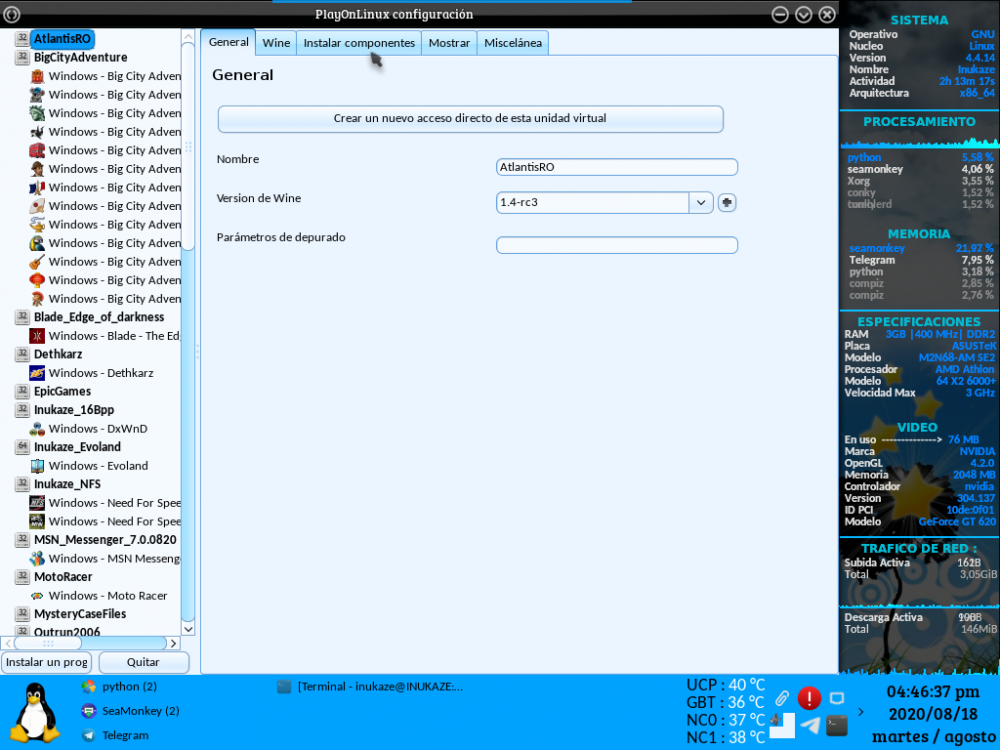This screenshot has height=750, width=1000.
Task: Select the Blade Edge of Darkness shortcut icon
Action: click(37, 336)
